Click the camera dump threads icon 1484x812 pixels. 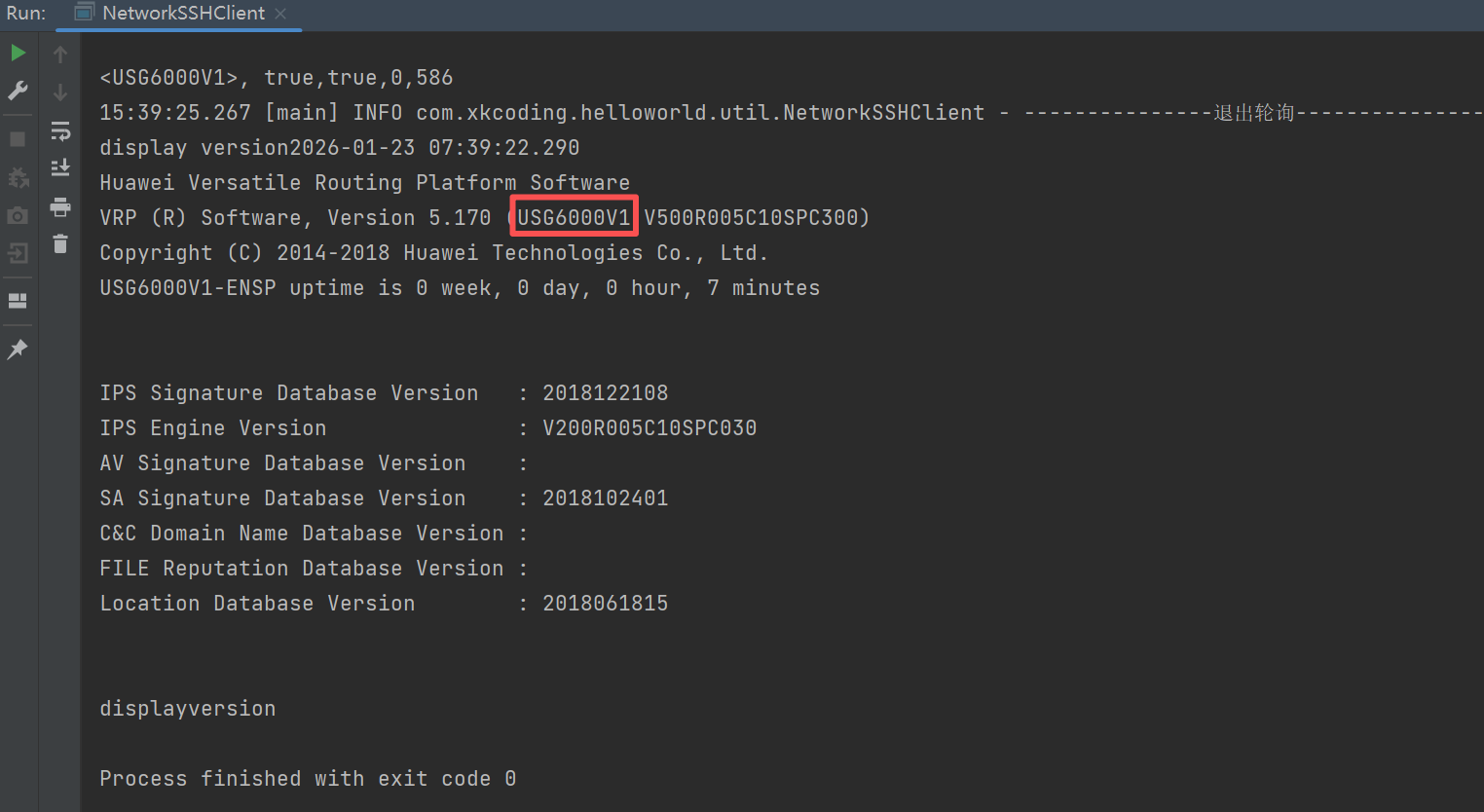(x=18, y=215)
